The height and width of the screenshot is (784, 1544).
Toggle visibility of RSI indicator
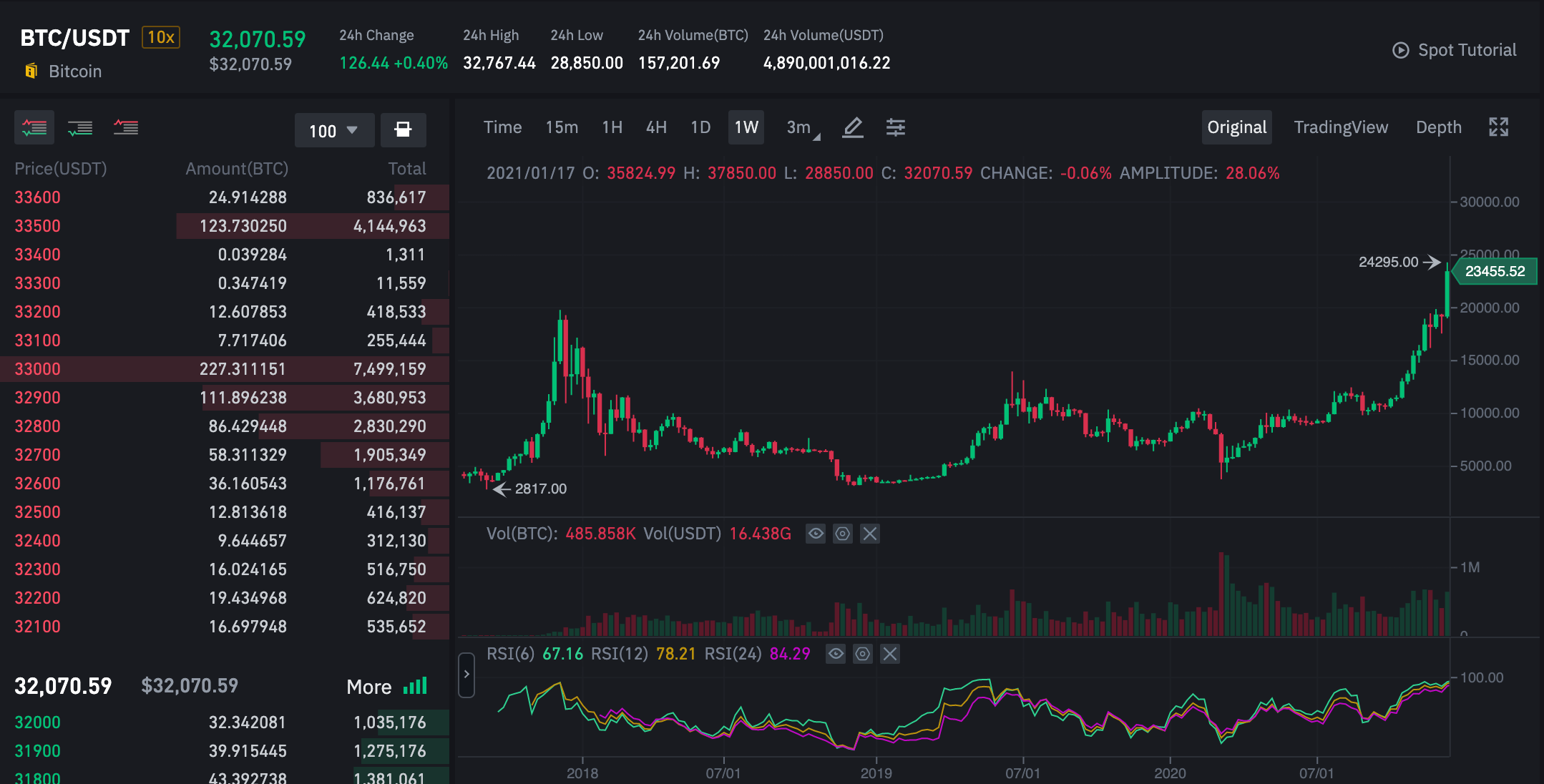(x=836, y=654)
